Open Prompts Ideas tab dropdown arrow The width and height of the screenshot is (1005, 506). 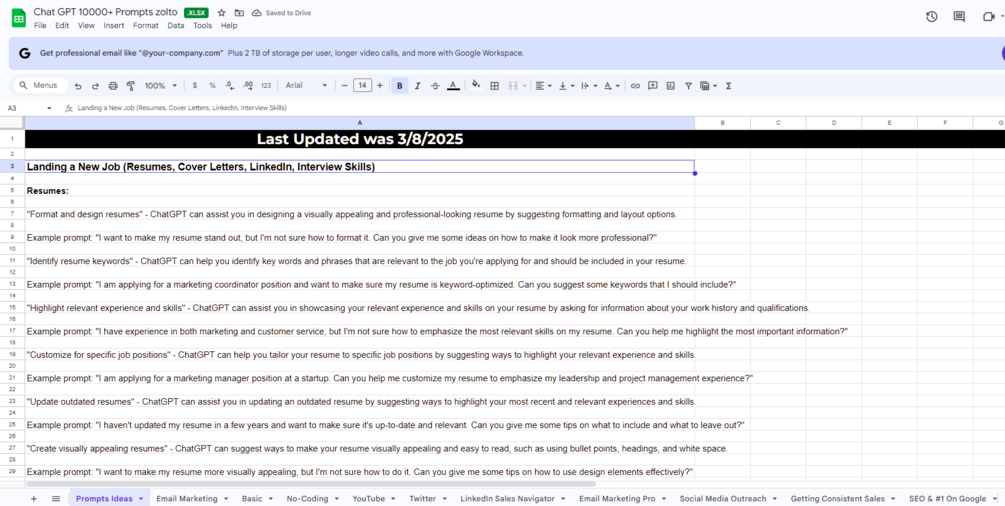pyautogui.click(x=141, y=498)
